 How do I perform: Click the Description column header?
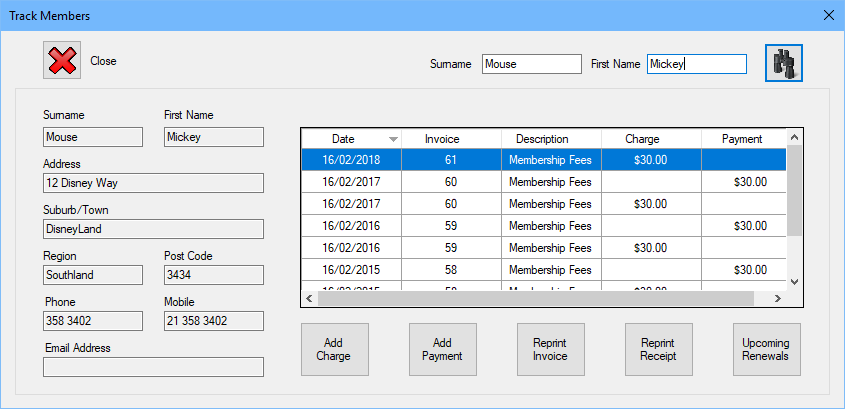tap(542, 139)
